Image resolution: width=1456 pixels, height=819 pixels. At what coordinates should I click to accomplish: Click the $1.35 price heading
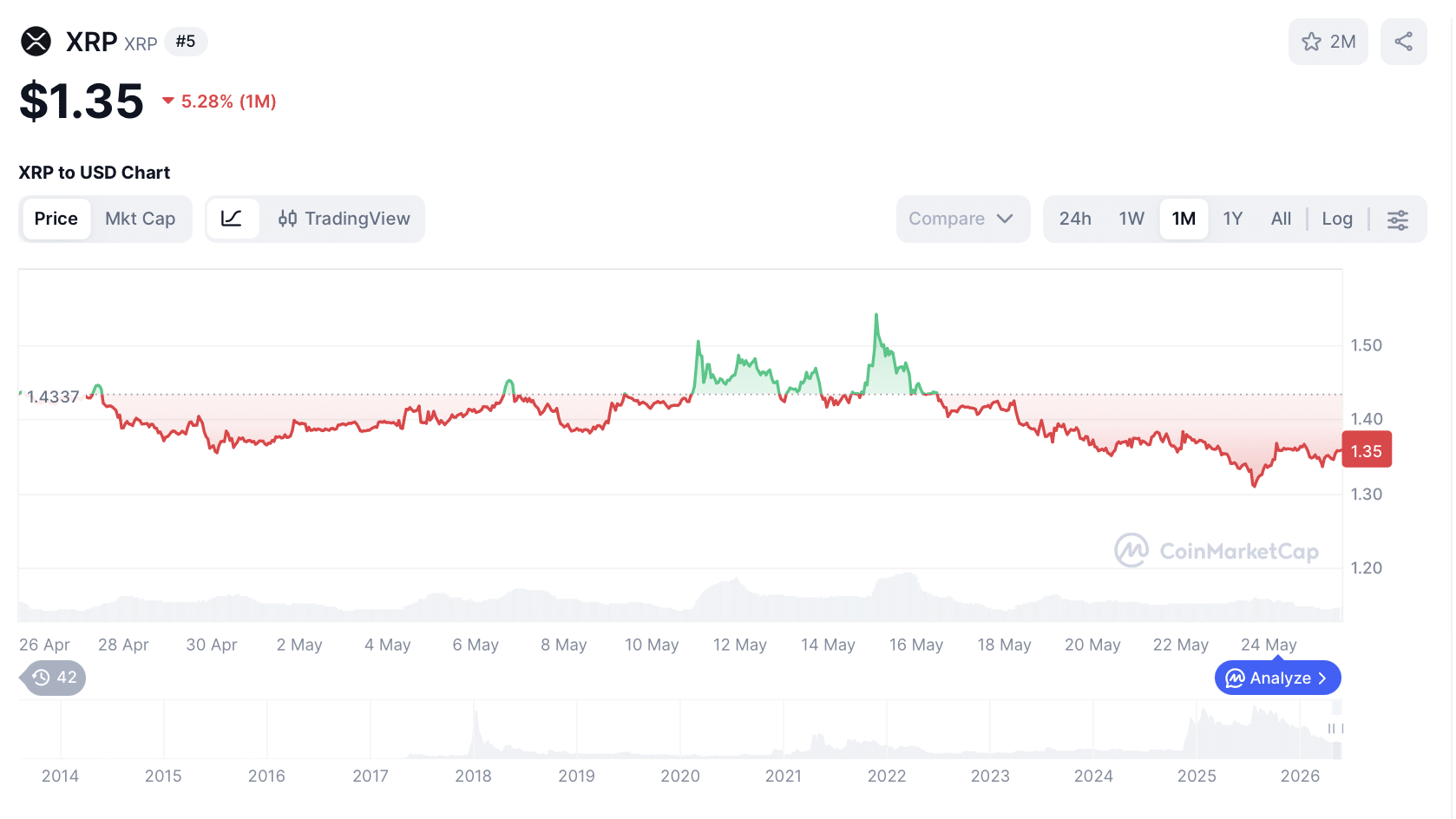(82, 101)
